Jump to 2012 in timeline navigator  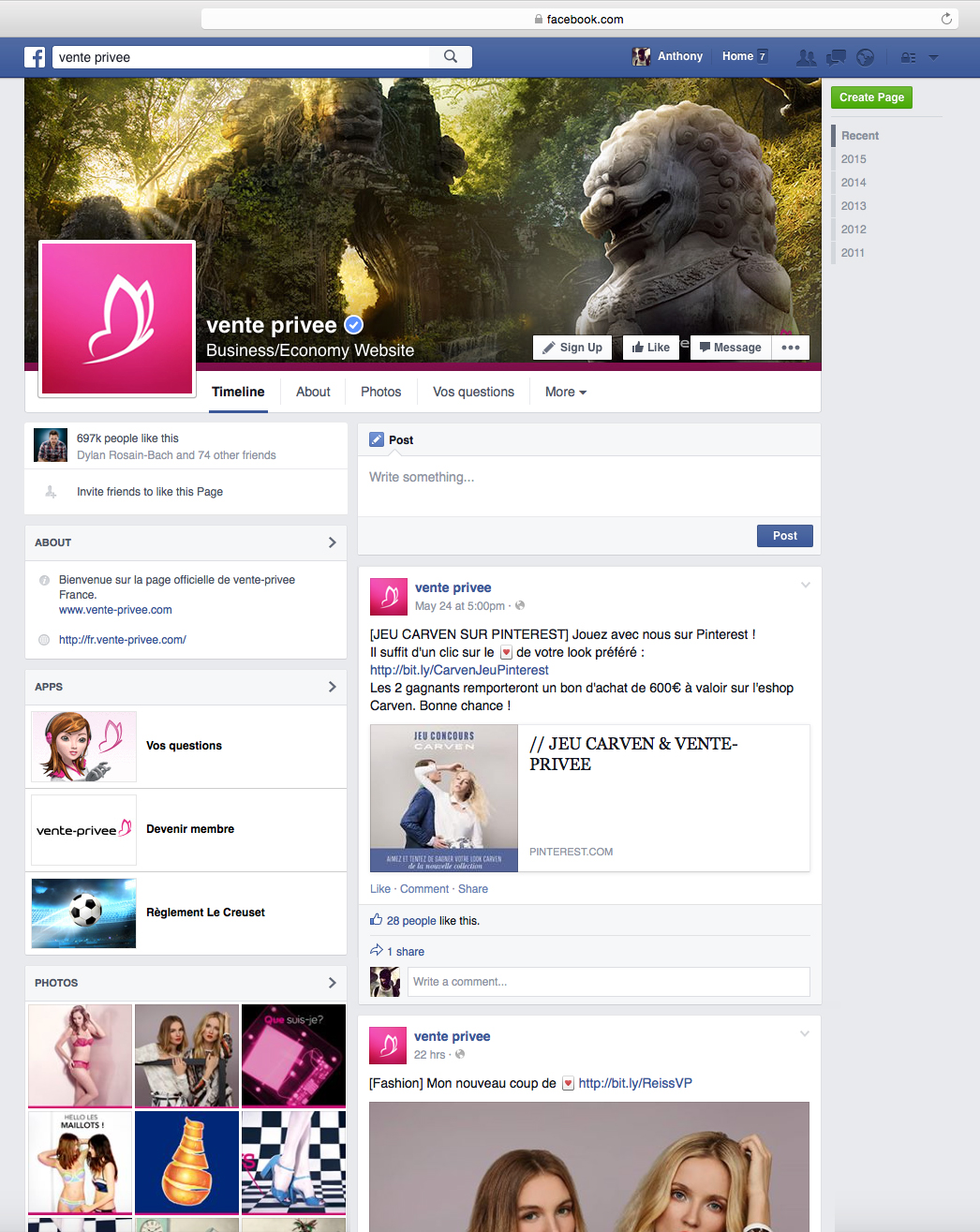854,230
